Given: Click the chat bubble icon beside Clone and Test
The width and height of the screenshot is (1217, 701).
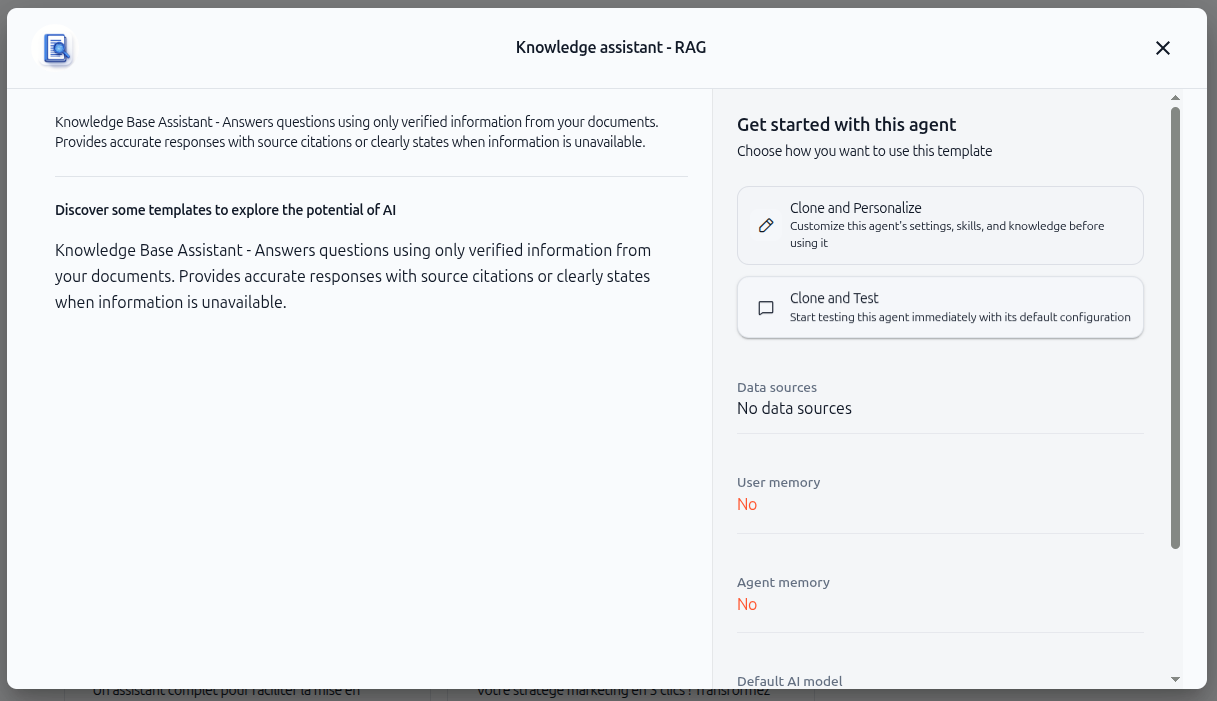Looking at the screenshot, I should pos(766,308).
